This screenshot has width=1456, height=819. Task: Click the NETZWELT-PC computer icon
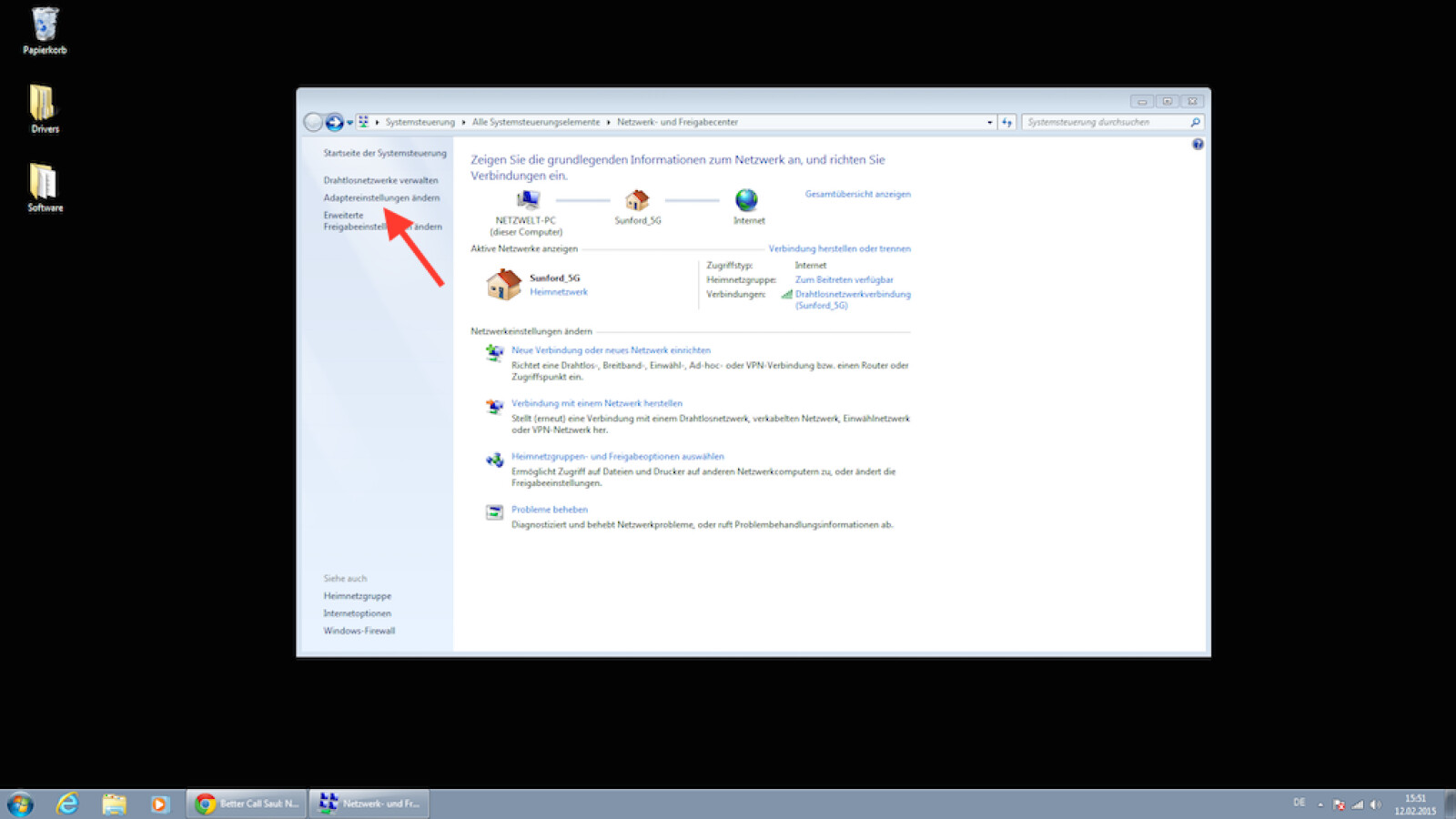pos(527,200)
